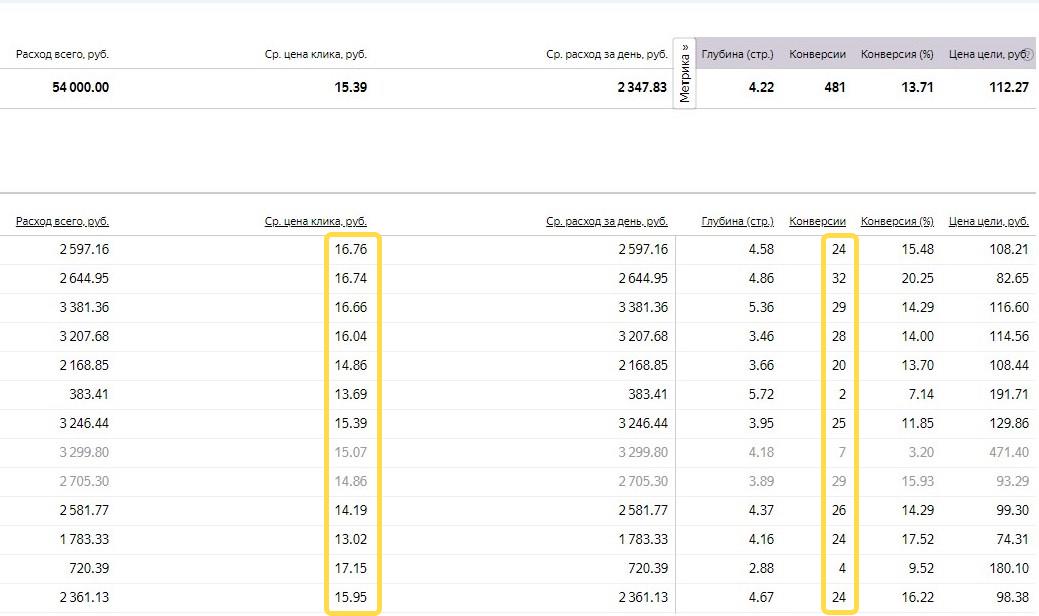Screen dimensions: 1039x616
Task: Sort by 'Ср. расход за день, руб.' column
Action: click(x=607, y=222)
